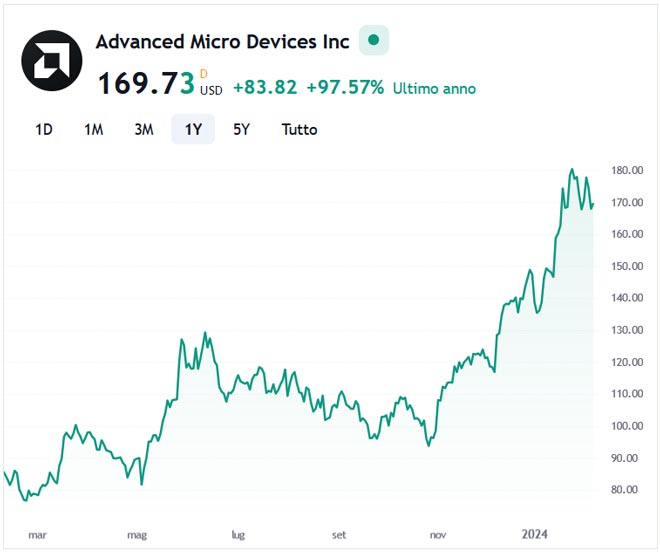Open the Advanced Micro Devices Inc title link
Screen dimensions: 660x554
click(x=222, y=42)
